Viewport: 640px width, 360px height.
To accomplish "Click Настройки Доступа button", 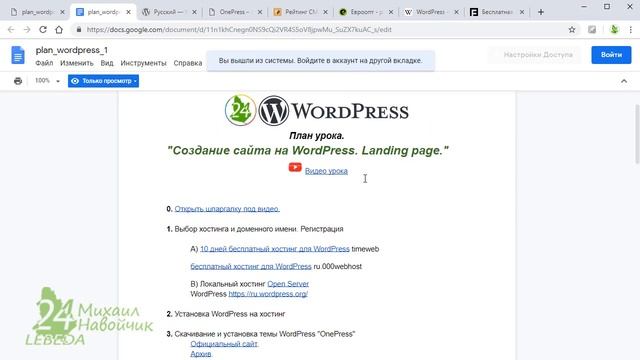I will point(534,55).
